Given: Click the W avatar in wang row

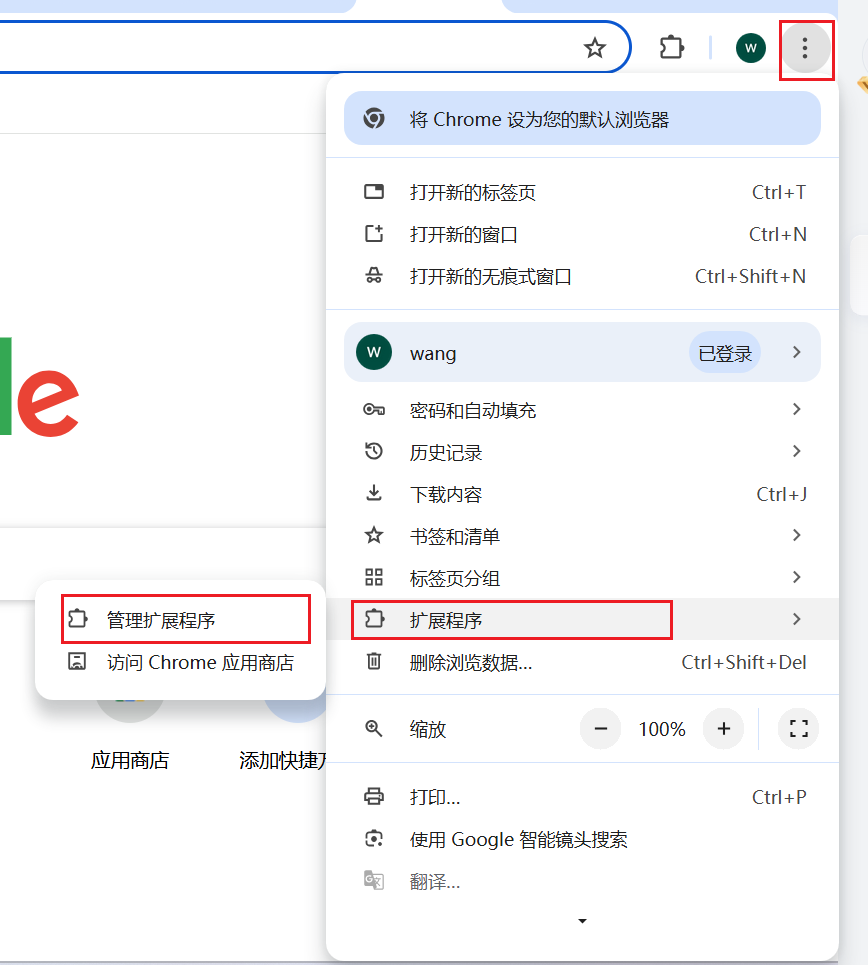Looking at the screenshot, I should tap(374, 352).
